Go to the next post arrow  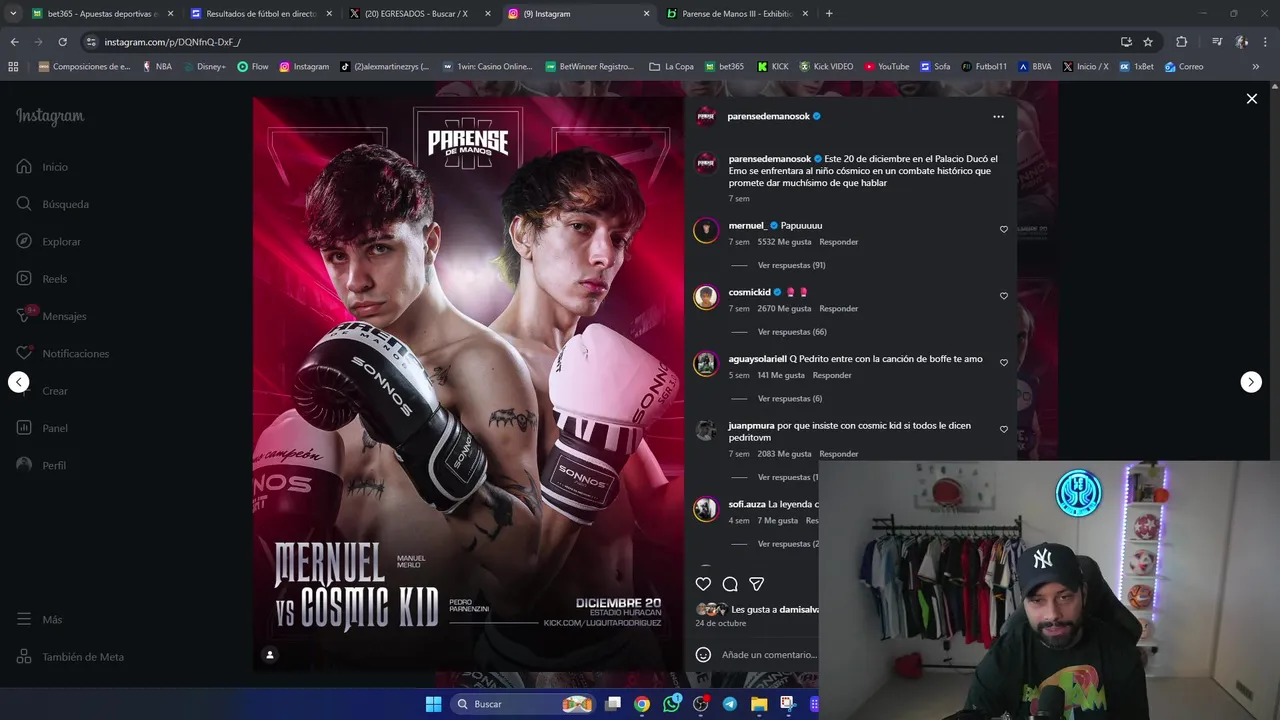[x=1251, y=382]
